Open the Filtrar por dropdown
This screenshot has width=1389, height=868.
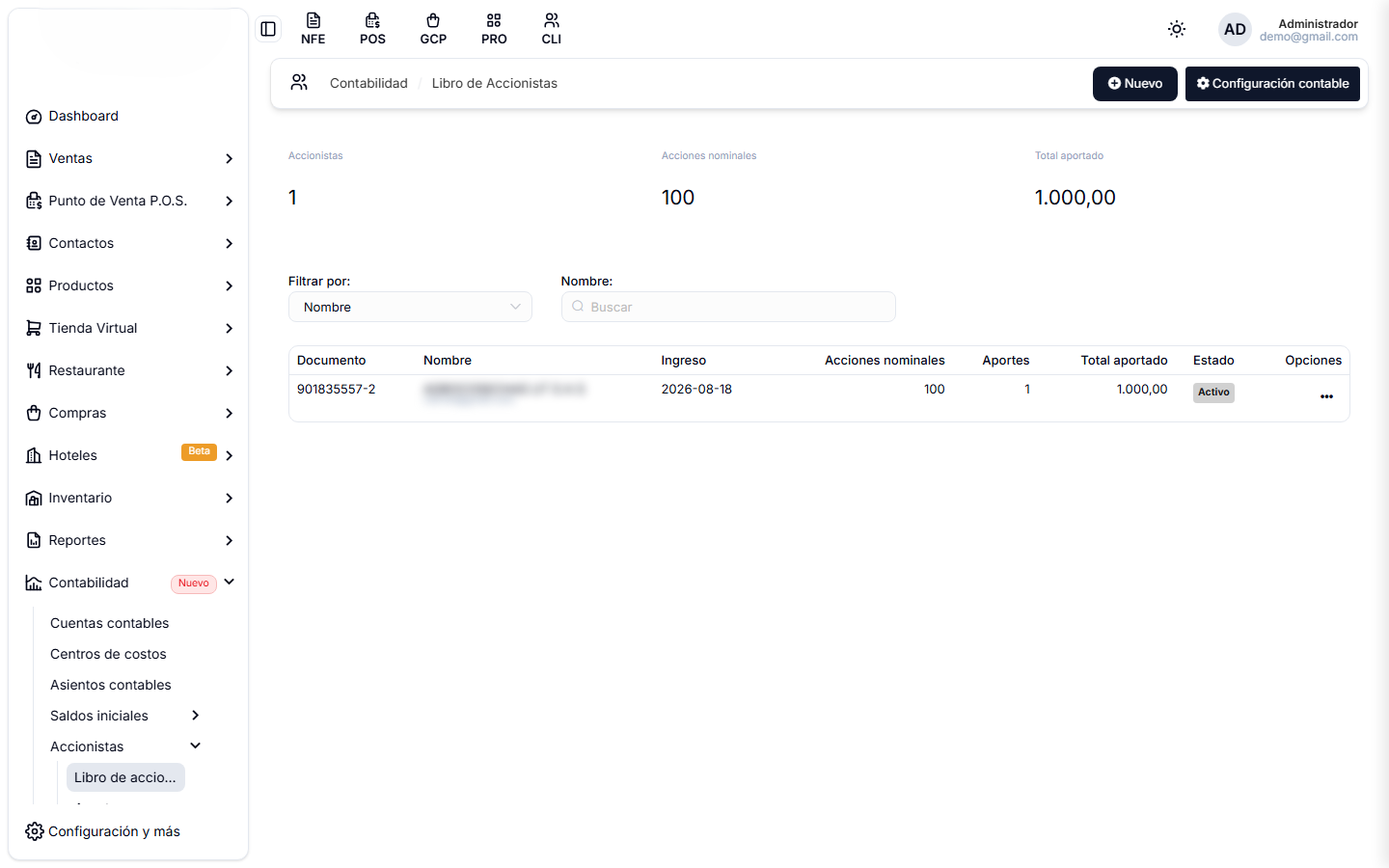click(410, 307)
